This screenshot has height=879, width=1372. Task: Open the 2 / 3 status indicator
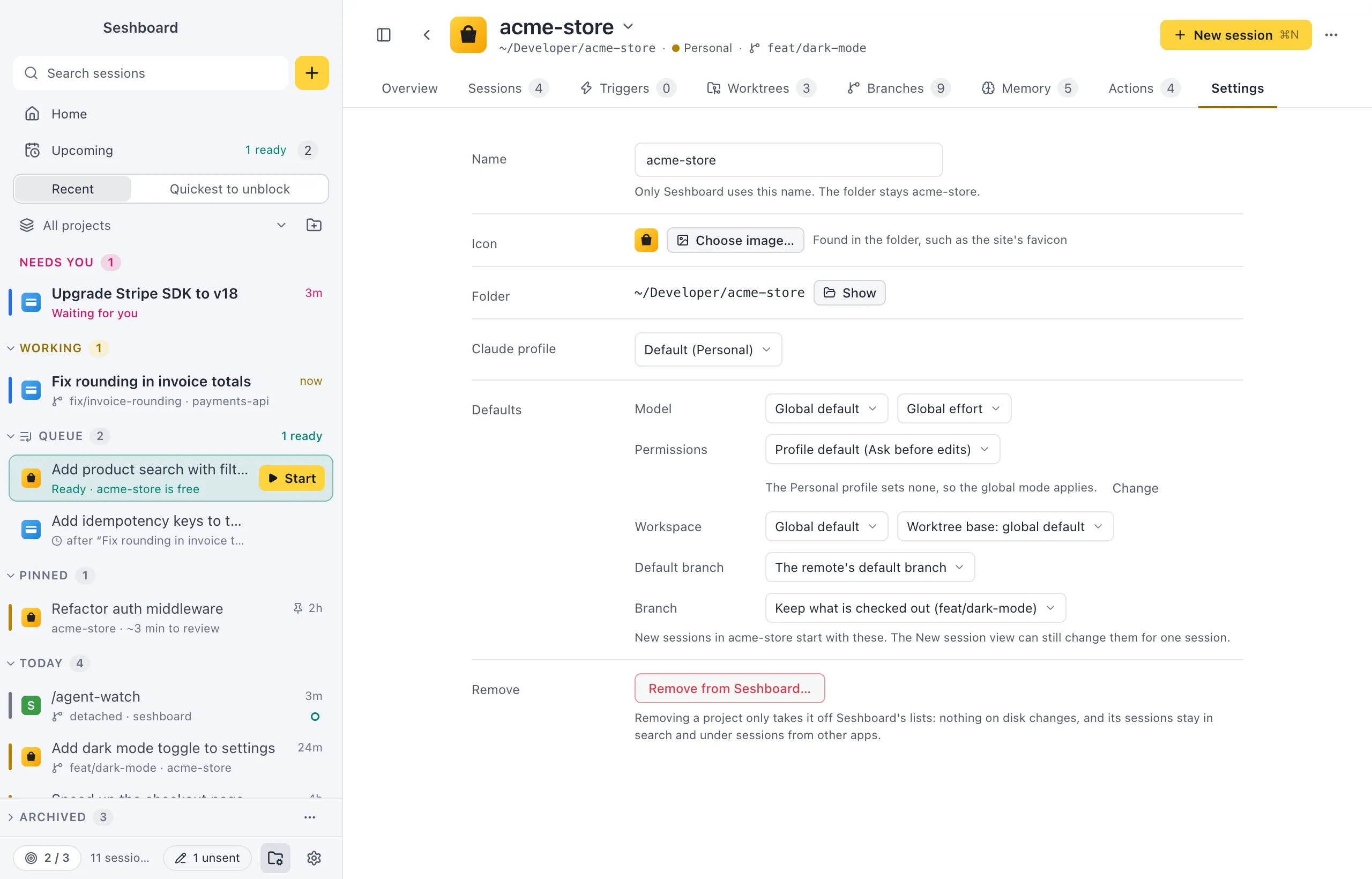47,858
